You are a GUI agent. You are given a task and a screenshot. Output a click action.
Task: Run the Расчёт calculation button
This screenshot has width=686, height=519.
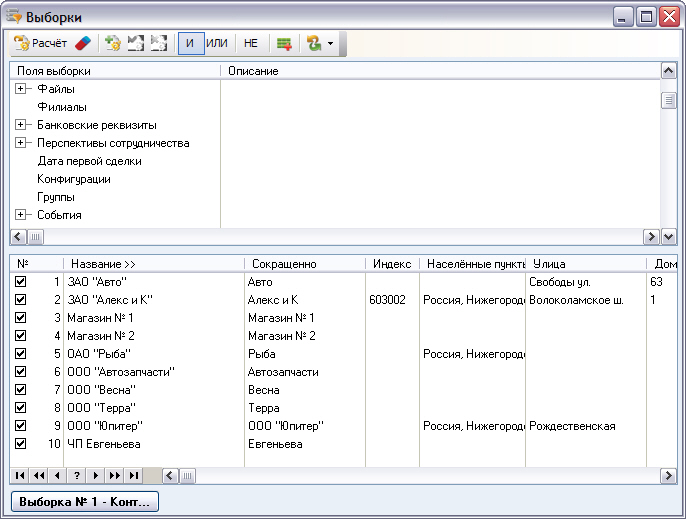pyautogui.click(x=40, y=43)
